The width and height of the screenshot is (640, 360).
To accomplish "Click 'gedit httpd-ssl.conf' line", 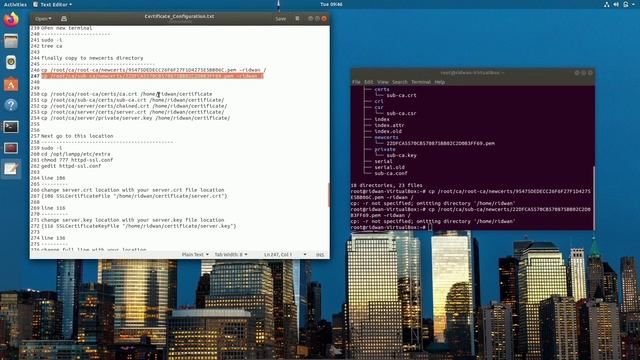I will click(71, 166).
